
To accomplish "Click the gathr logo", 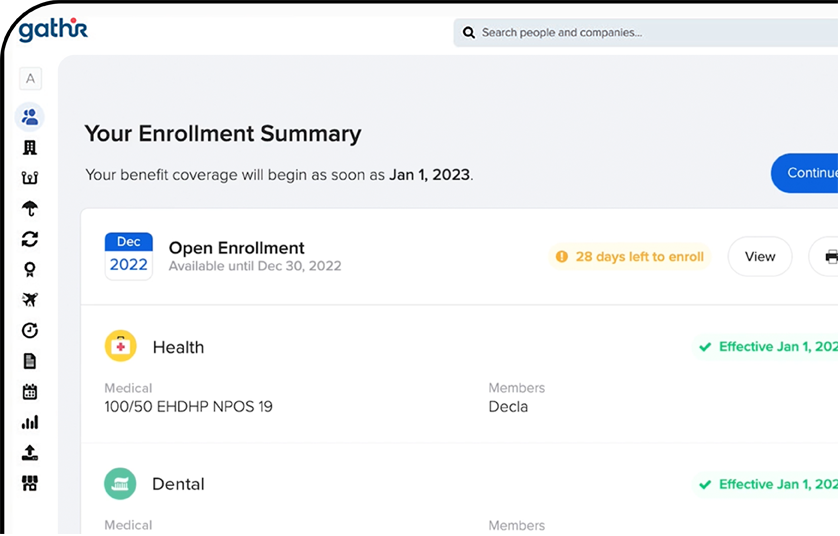I will click(53, 30).
